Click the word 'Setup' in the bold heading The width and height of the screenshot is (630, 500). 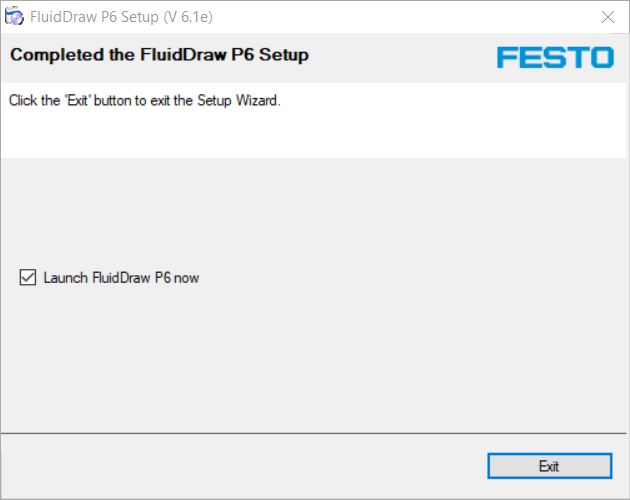pyautogui.click(x=284, y=55)
